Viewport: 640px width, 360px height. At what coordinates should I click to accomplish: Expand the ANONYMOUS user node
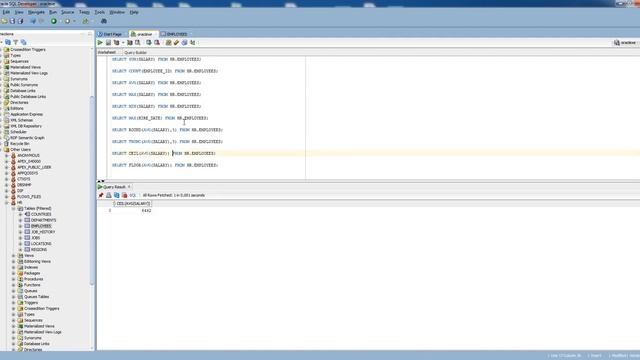7,156
